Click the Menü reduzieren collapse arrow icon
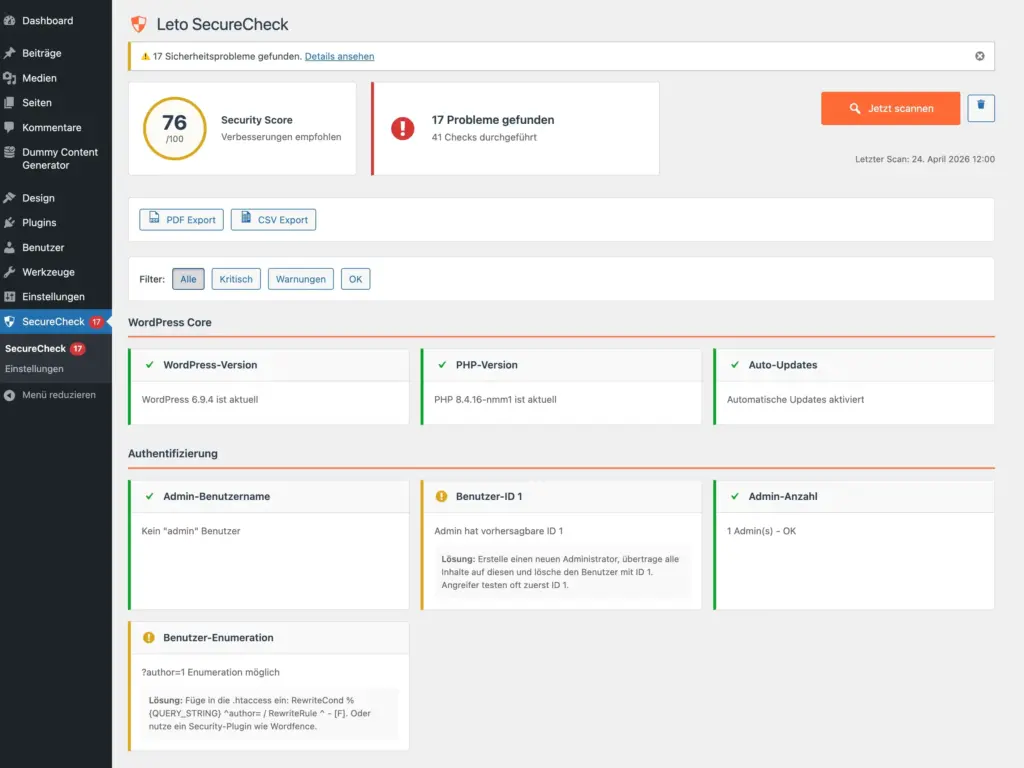 point(9,395)
